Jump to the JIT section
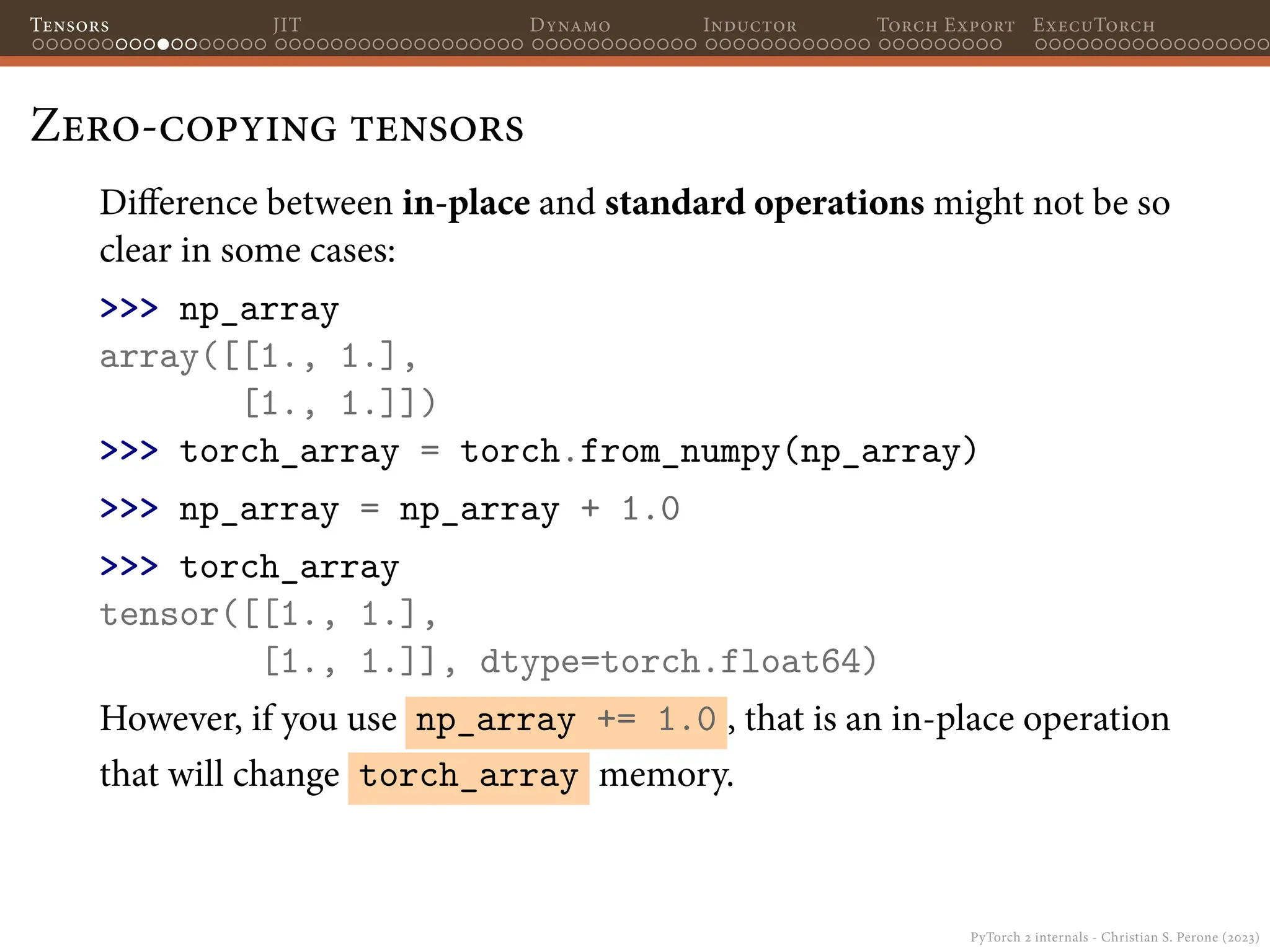 [x=287, y=25]
